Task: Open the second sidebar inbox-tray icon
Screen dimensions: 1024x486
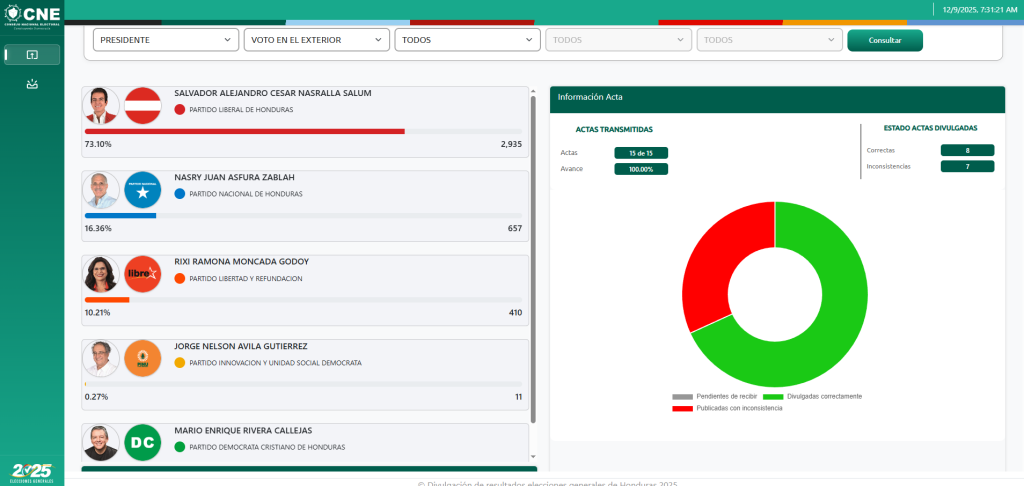Action: point(32,84)
